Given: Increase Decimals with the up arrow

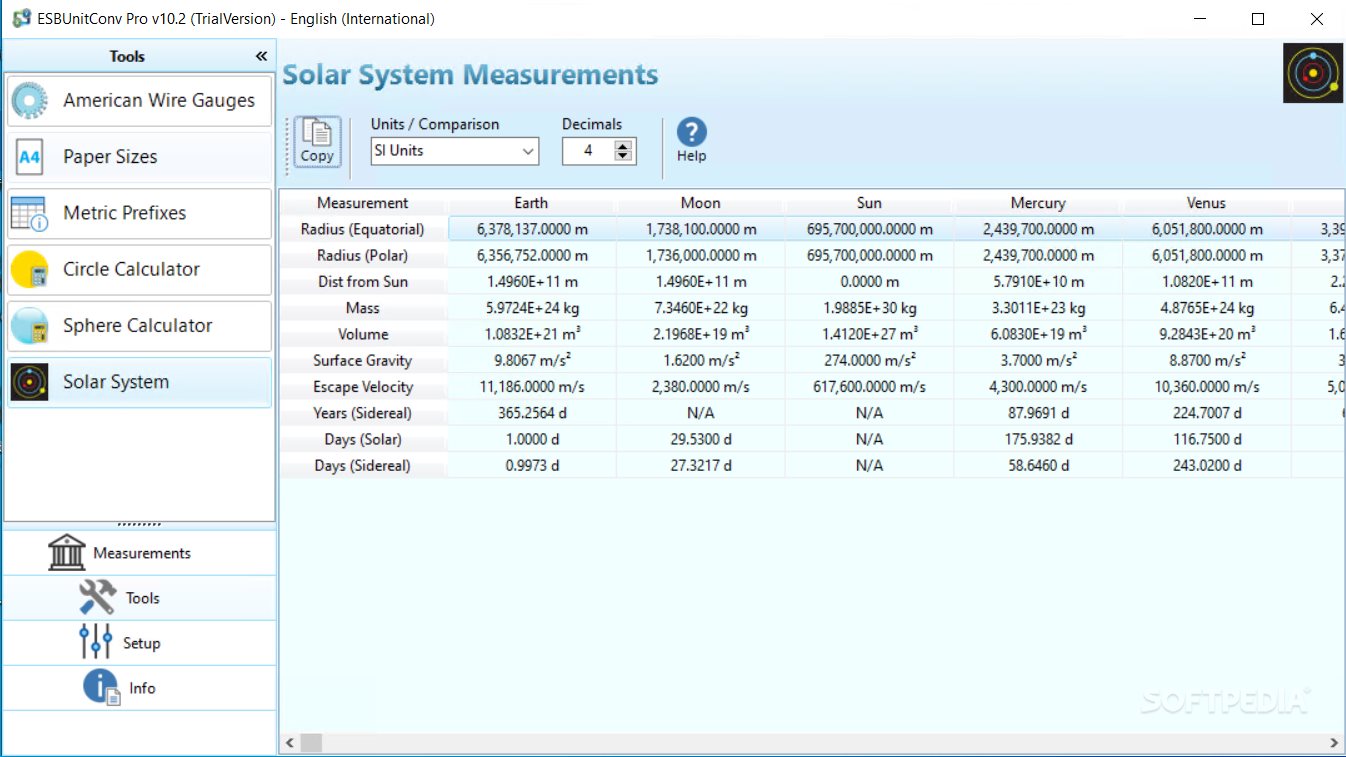Looking at the screenshot, I should click(624, 146).
